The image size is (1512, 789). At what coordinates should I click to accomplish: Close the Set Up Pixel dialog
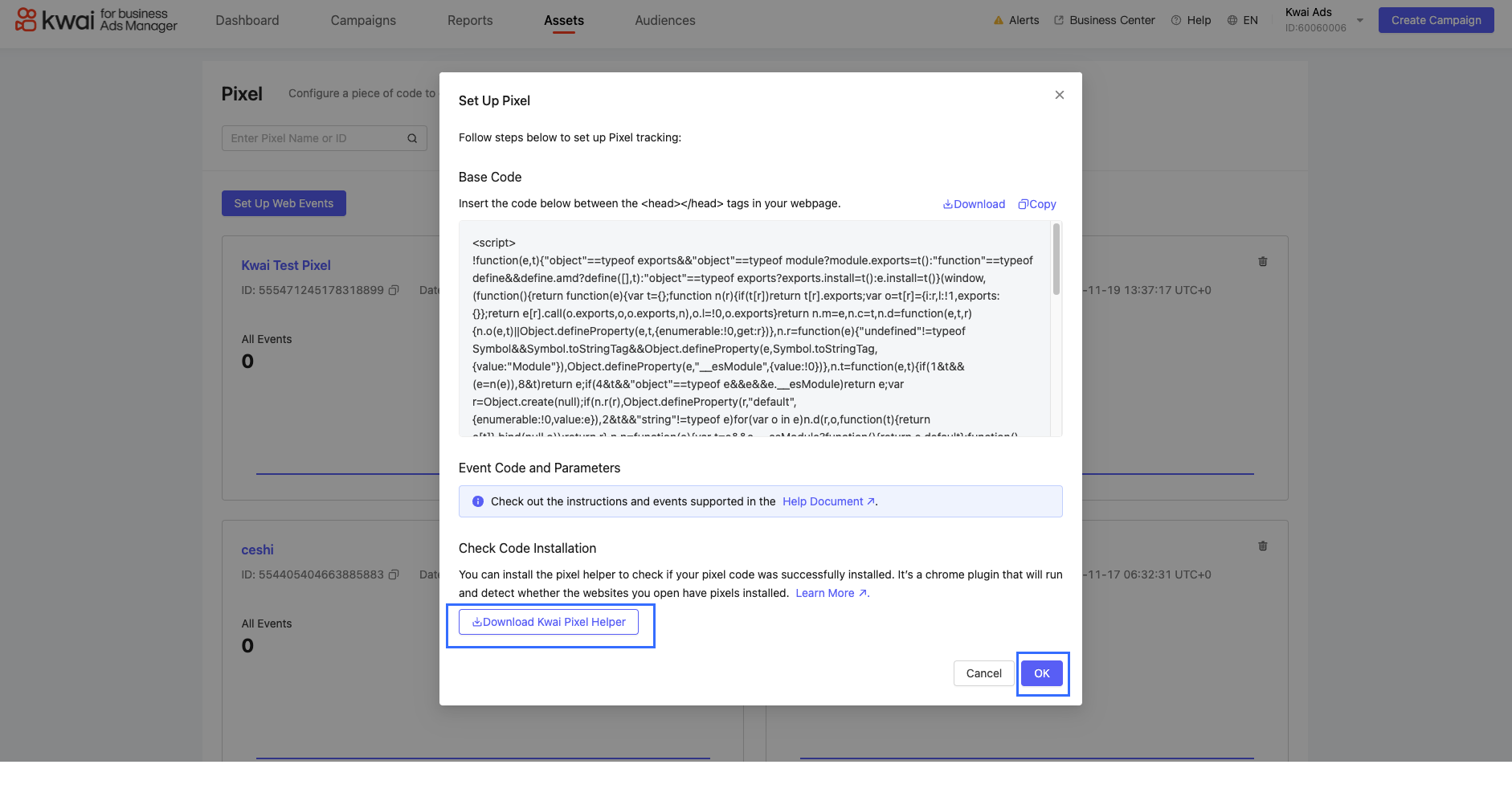pyautogui.click(x=1059, y=95)
